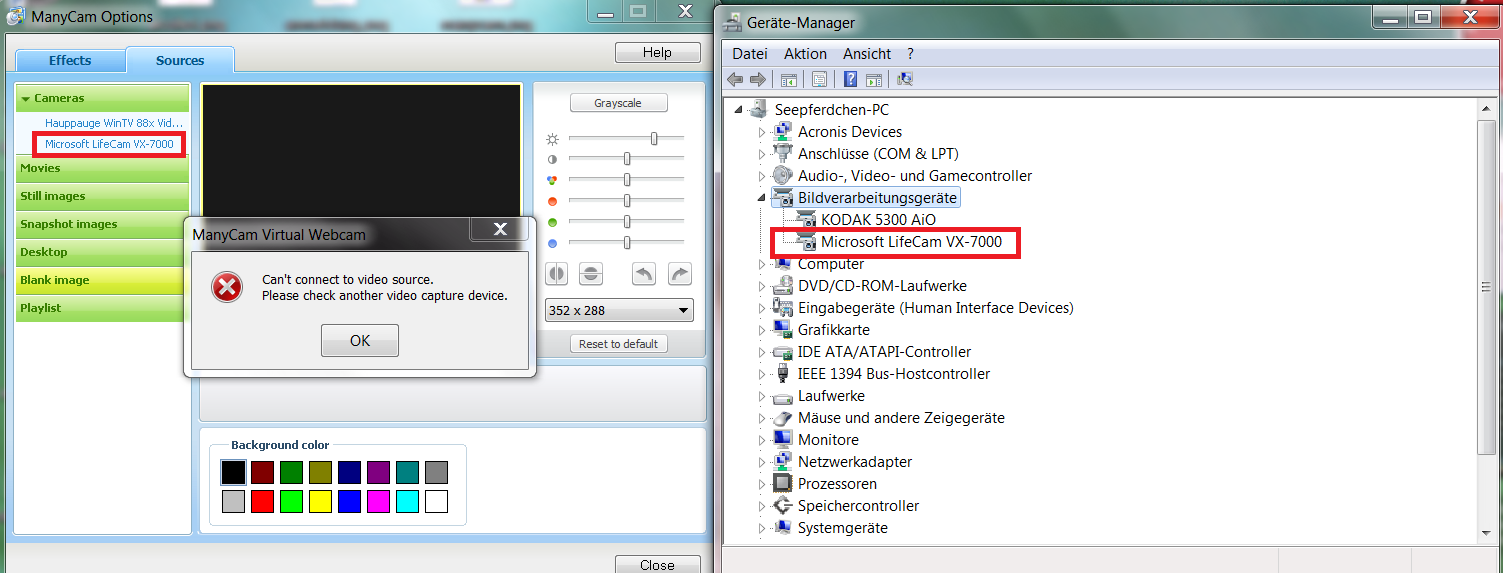The width and height of the screenshot is (1503, 573).
Task: Expand DVD/CD-ROM-Laufwerke node
Action: (x=762, y=286)
